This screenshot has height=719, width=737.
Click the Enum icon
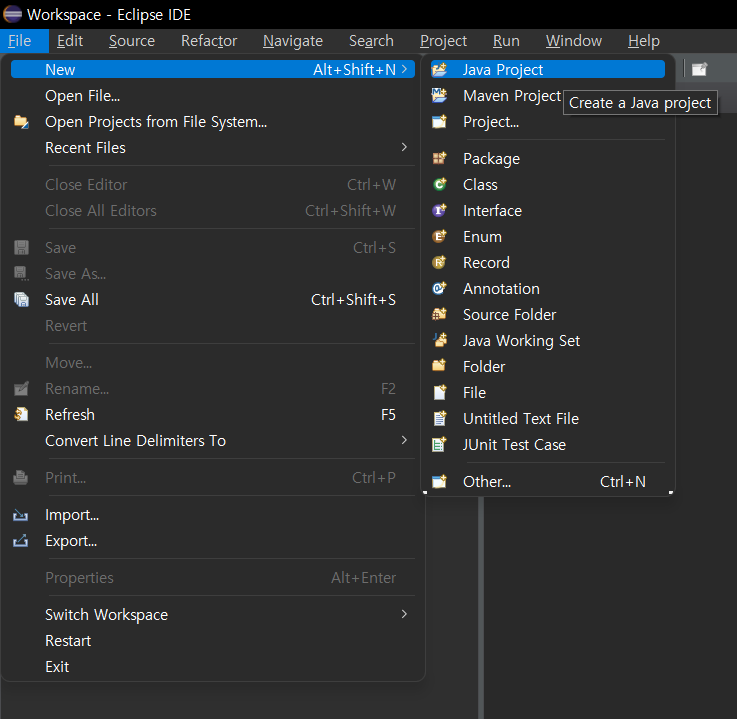tap(439, 237)
